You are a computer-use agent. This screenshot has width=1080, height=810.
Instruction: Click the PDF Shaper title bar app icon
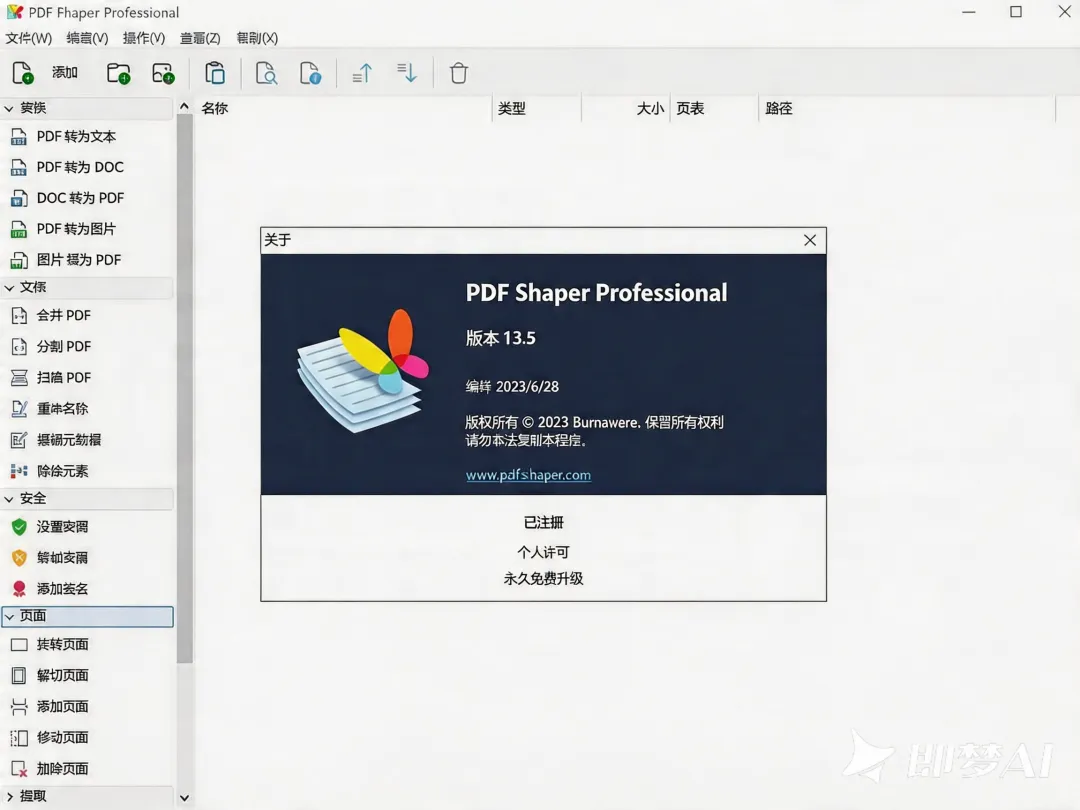(x=14, y=12)
